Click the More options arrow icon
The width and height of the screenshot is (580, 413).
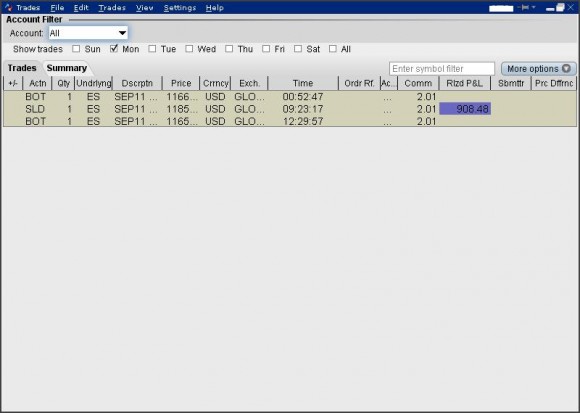(x=566, y=68)
